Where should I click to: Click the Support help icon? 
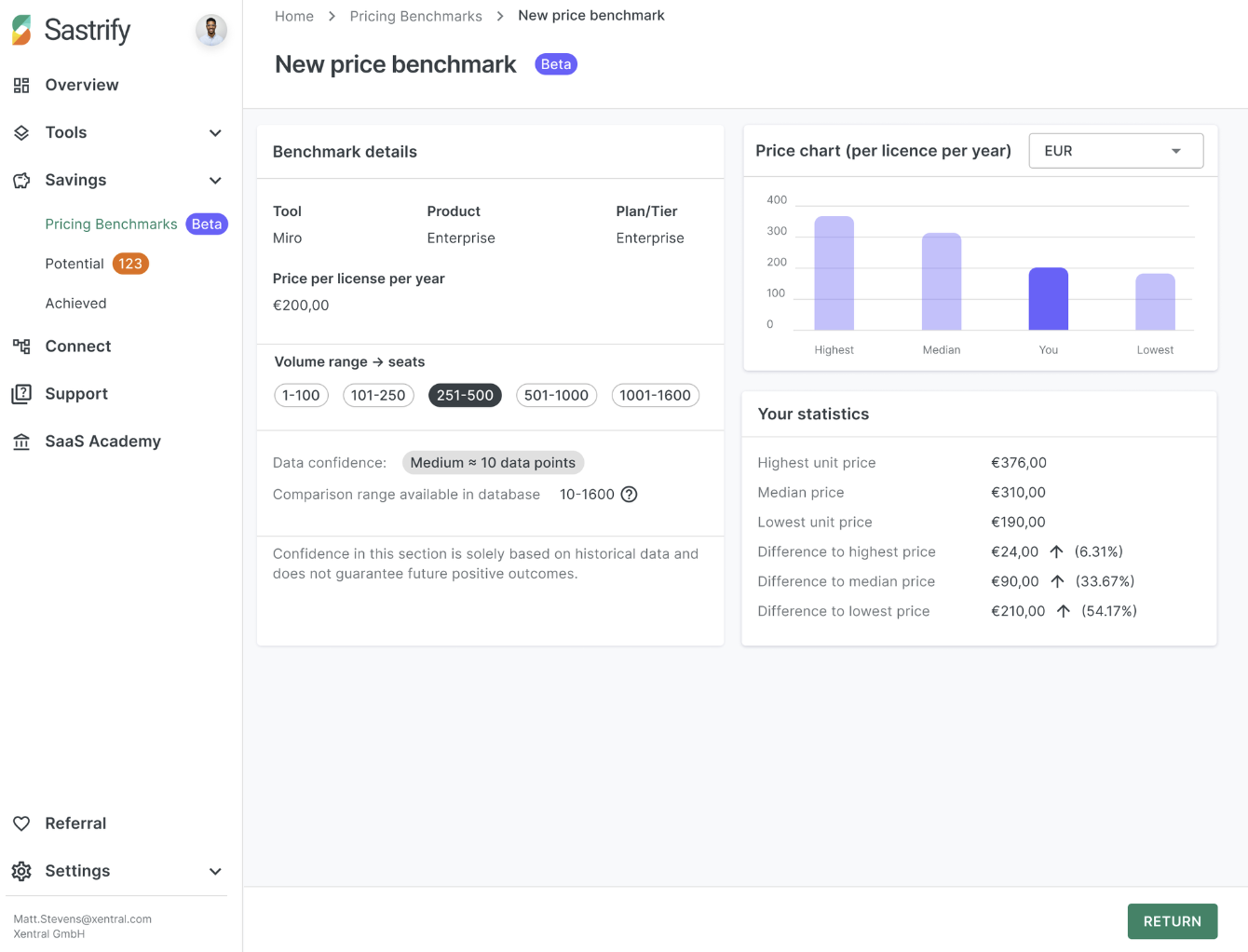pos(21,393)
